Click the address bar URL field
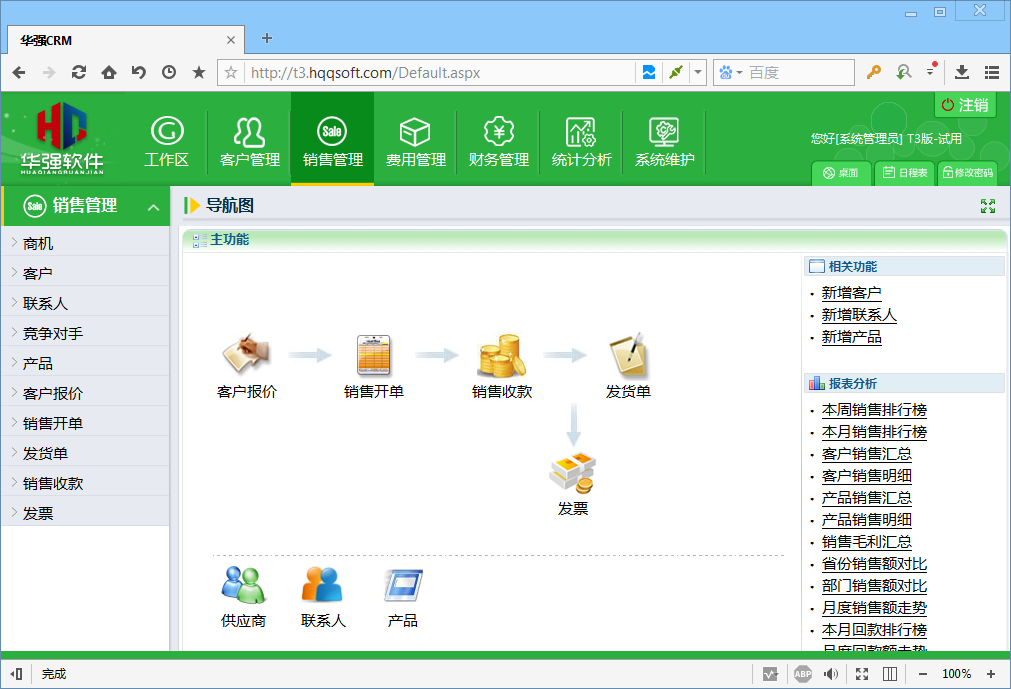The image size is (1011, 689). (440, 73)
